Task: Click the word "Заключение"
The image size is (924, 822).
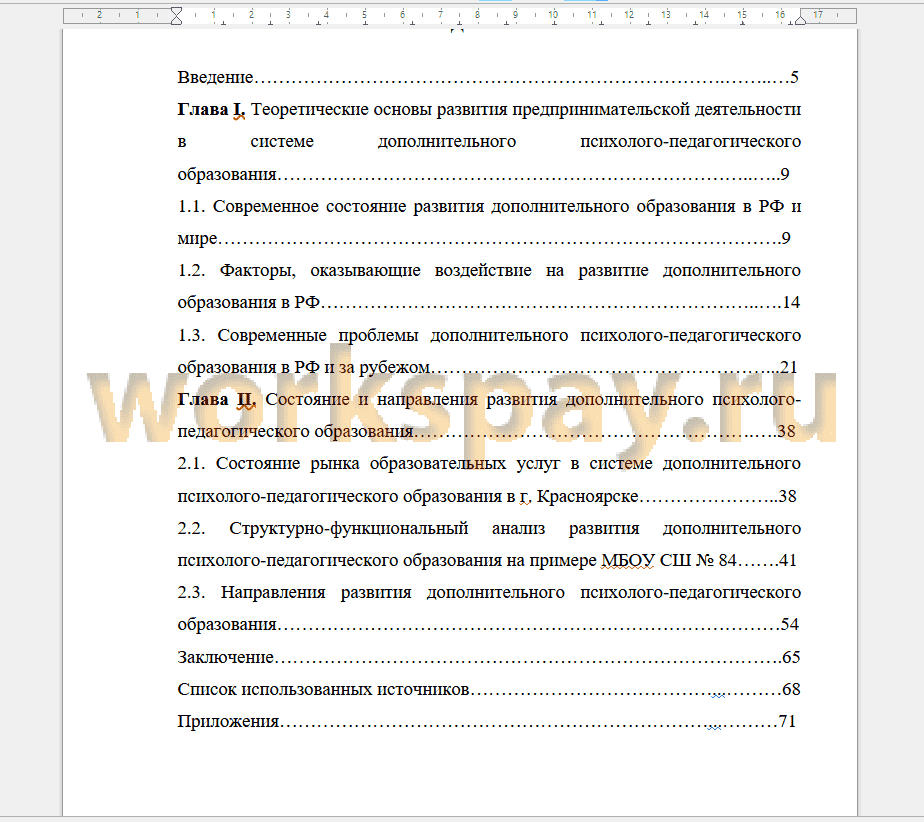Action: click(226, 657)
